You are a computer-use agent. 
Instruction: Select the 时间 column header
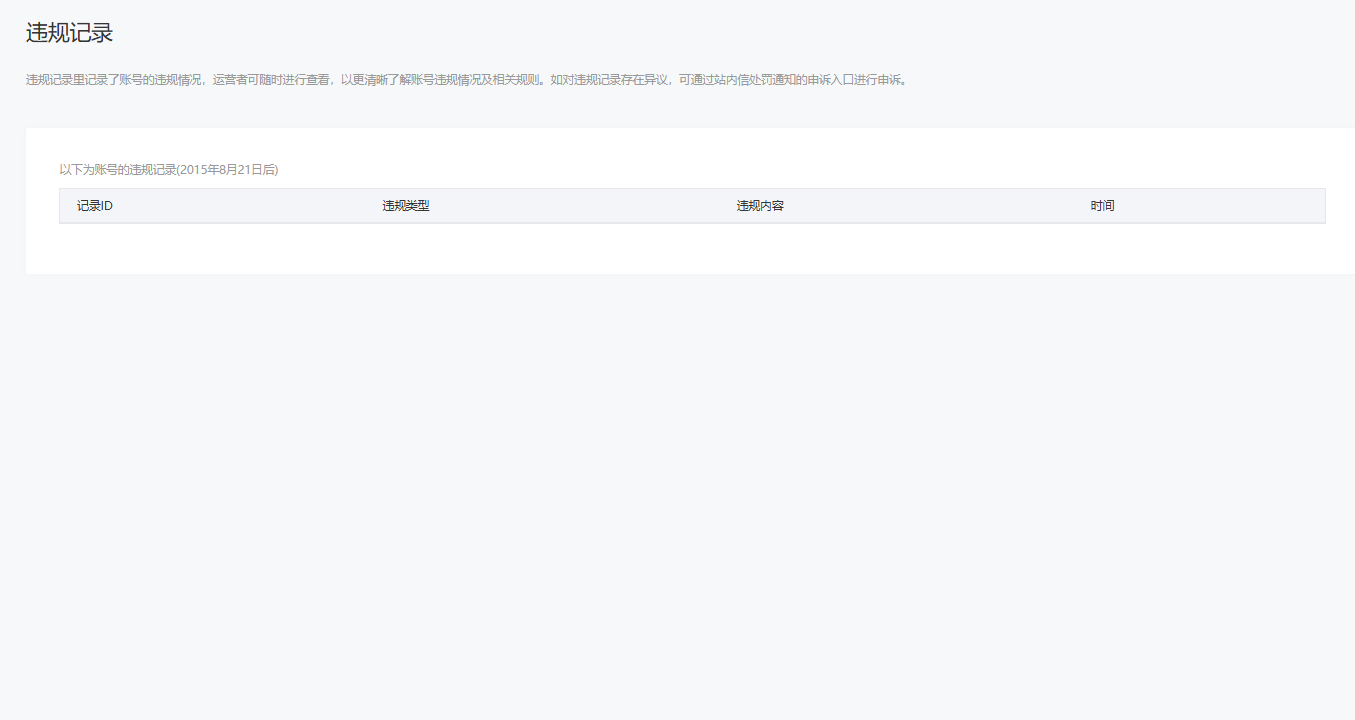tap(1102, 206)
